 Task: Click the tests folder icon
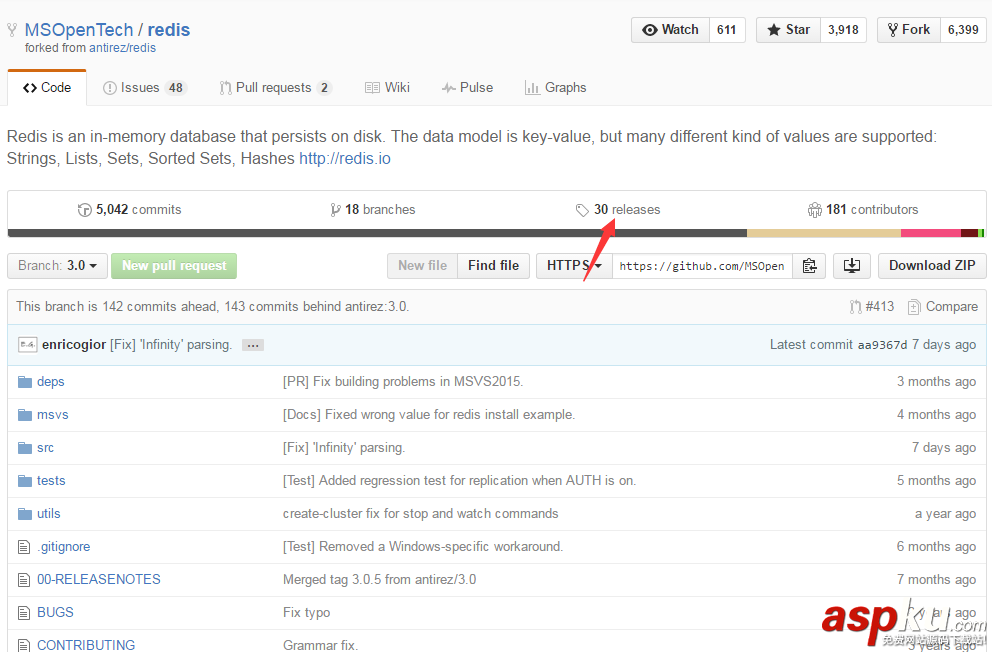[x=25, y=481]
